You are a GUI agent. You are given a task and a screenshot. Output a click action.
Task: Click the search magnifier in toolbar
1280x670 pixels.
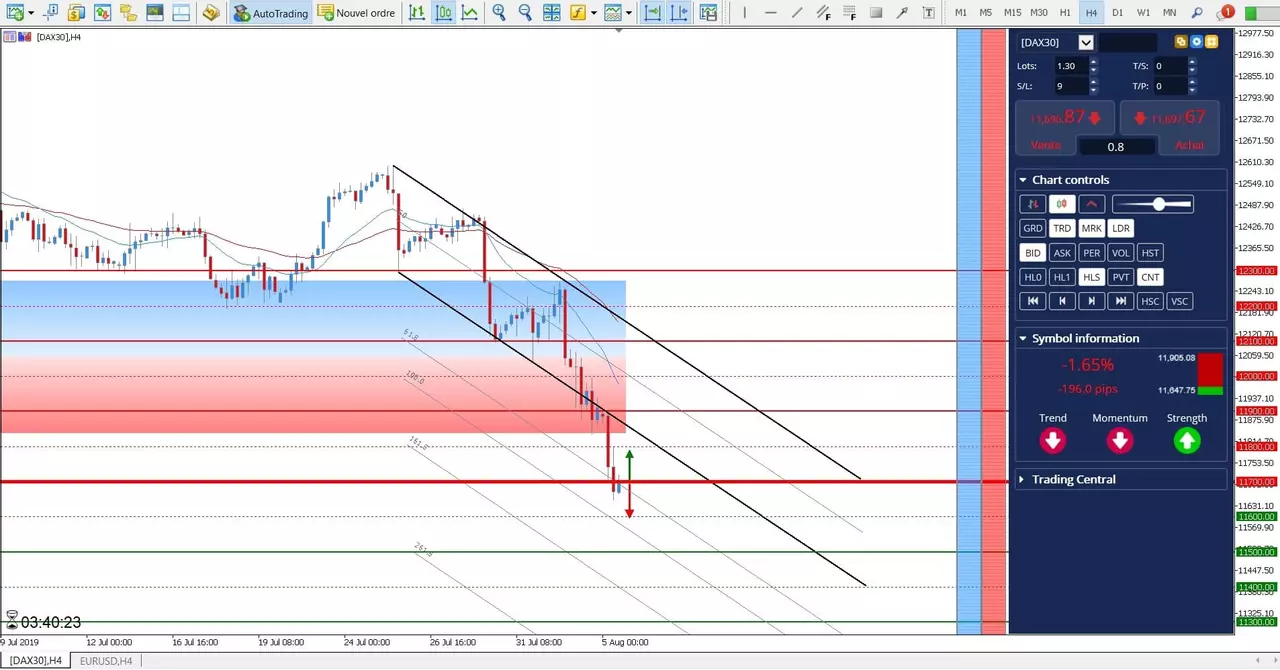coord(1196,13)
